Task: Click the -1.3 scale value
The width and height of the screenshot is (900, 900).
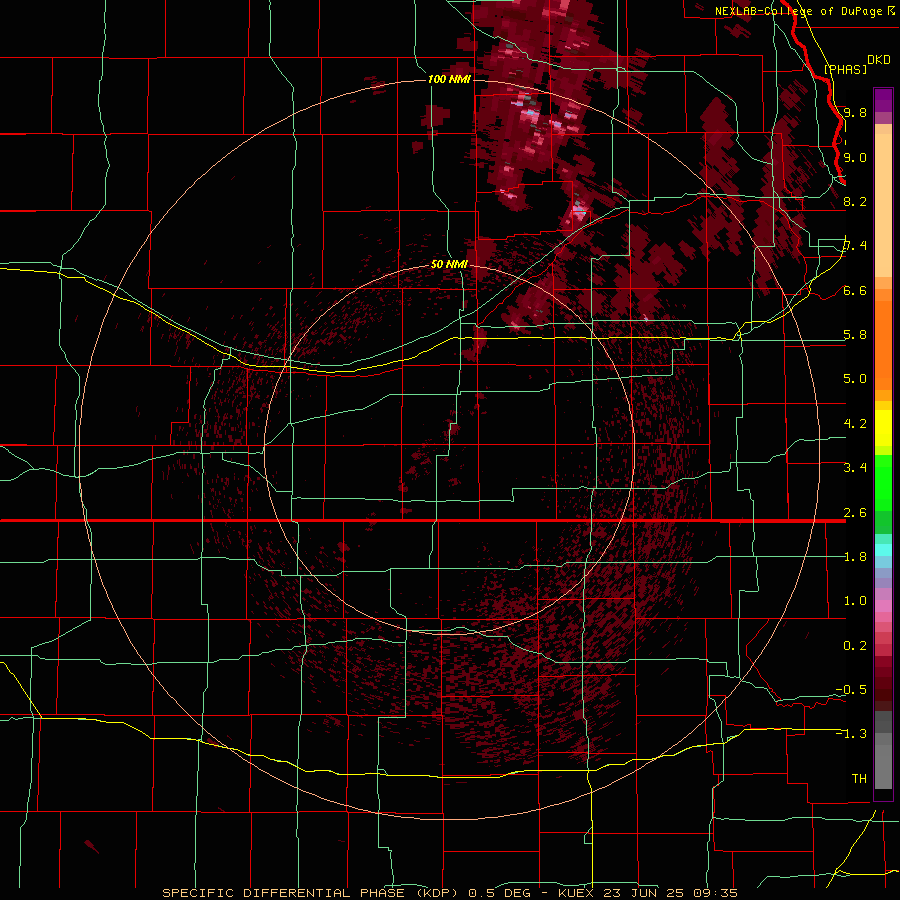Action: coord(851,734)
